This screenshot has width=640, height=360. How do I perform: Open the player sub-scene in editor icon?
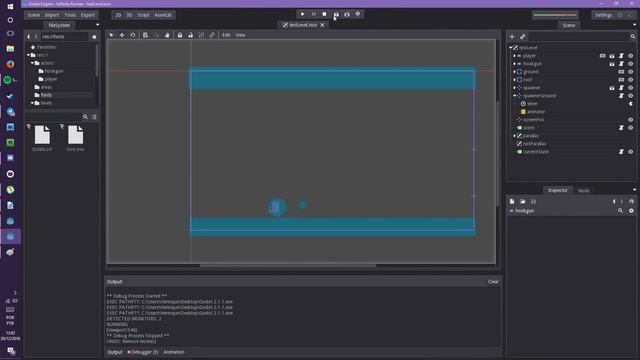tap(612, 56)
